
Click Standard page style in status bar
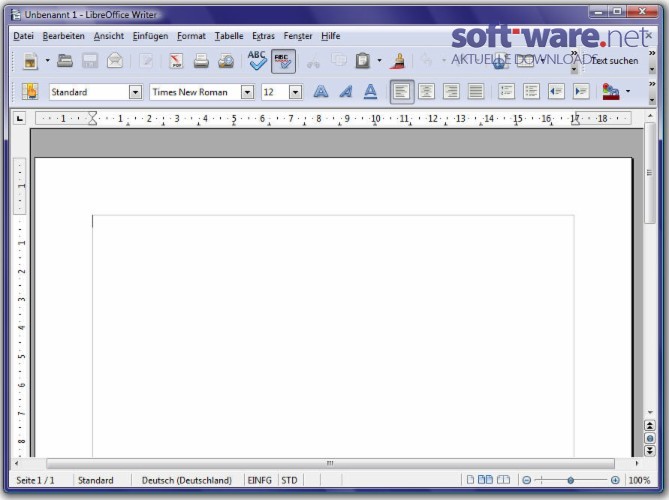click(x=96, y=480)
